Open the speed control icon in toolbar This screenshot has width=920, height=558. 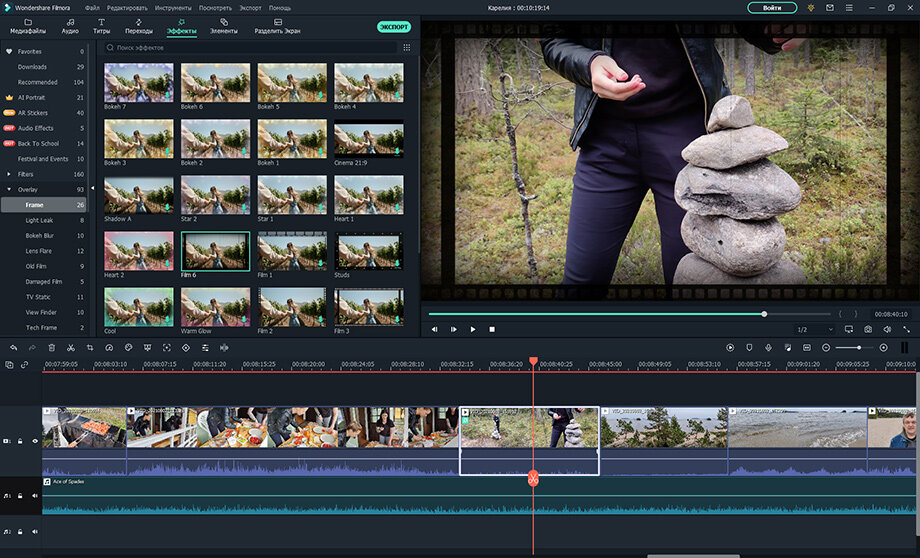pos(109,348)
